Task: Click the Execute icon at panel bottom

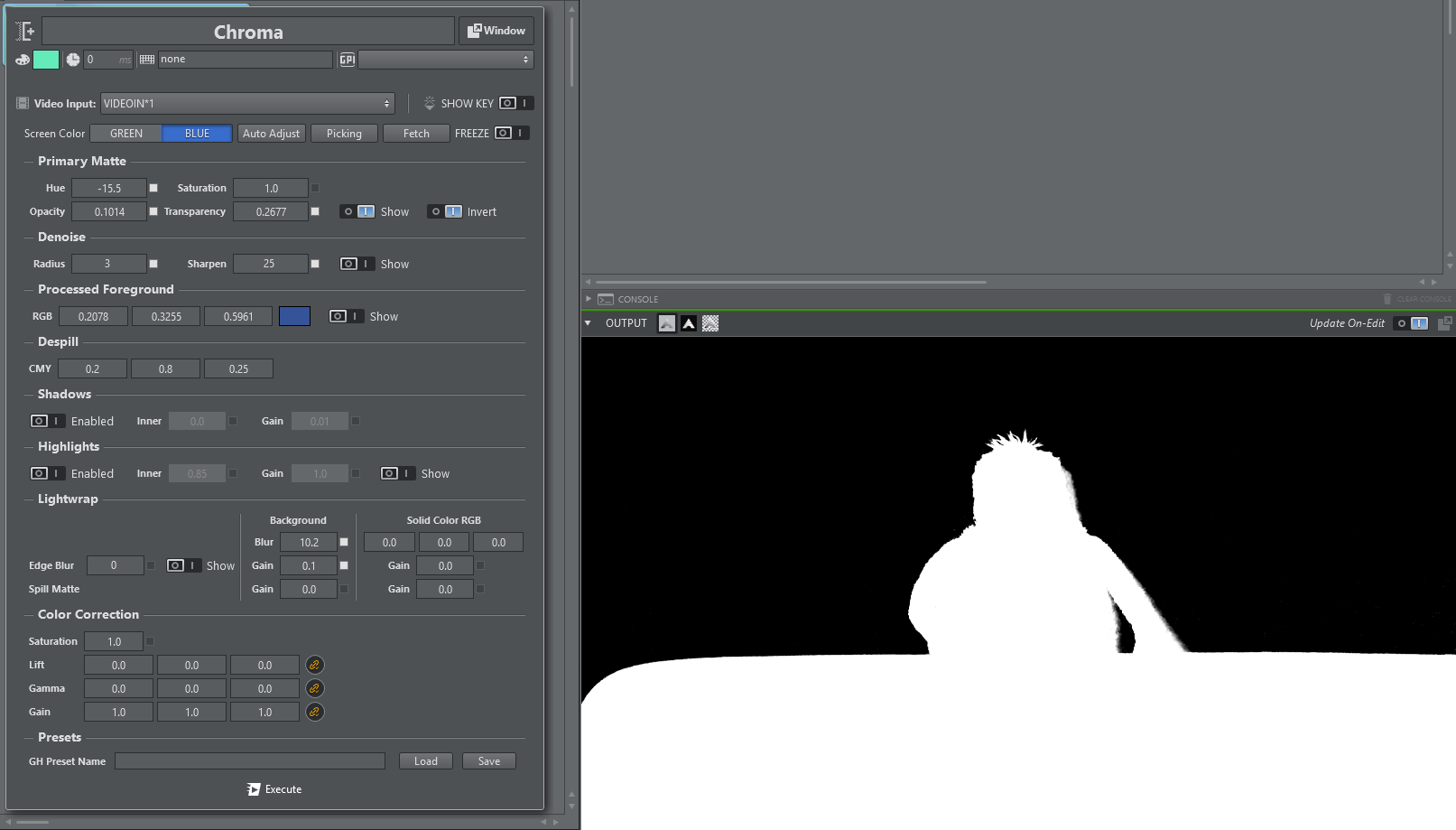Action: (254, 789)
